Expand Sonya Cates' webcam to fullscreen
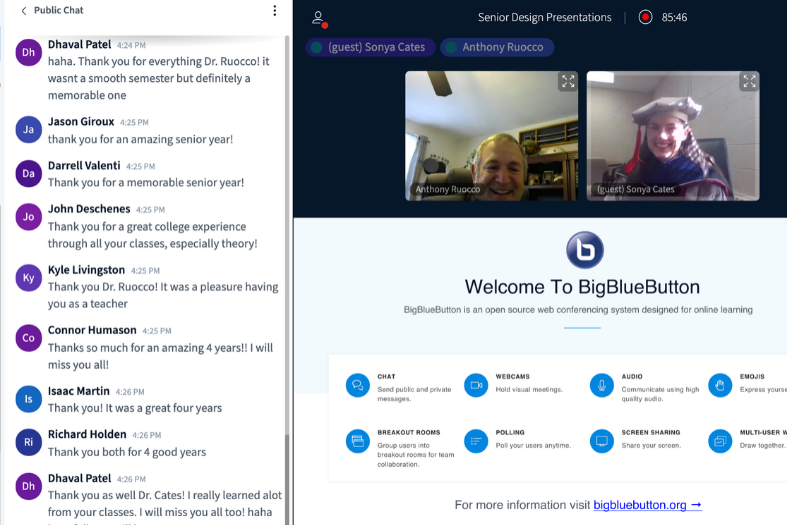 pyautogui.click(x=748, y=82)
